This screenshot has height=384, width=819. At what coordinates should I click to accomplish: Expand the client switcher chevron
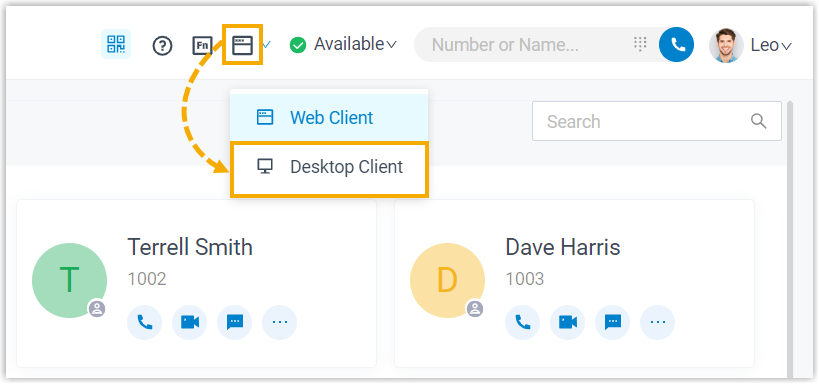click(x=266, y=45)
